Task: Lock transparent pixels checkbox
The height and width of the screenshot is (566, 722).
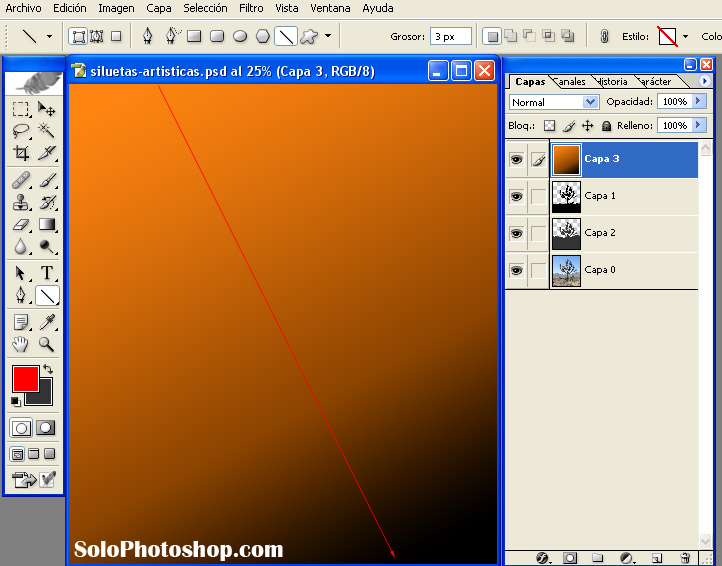Action: (x=549, y=126)
